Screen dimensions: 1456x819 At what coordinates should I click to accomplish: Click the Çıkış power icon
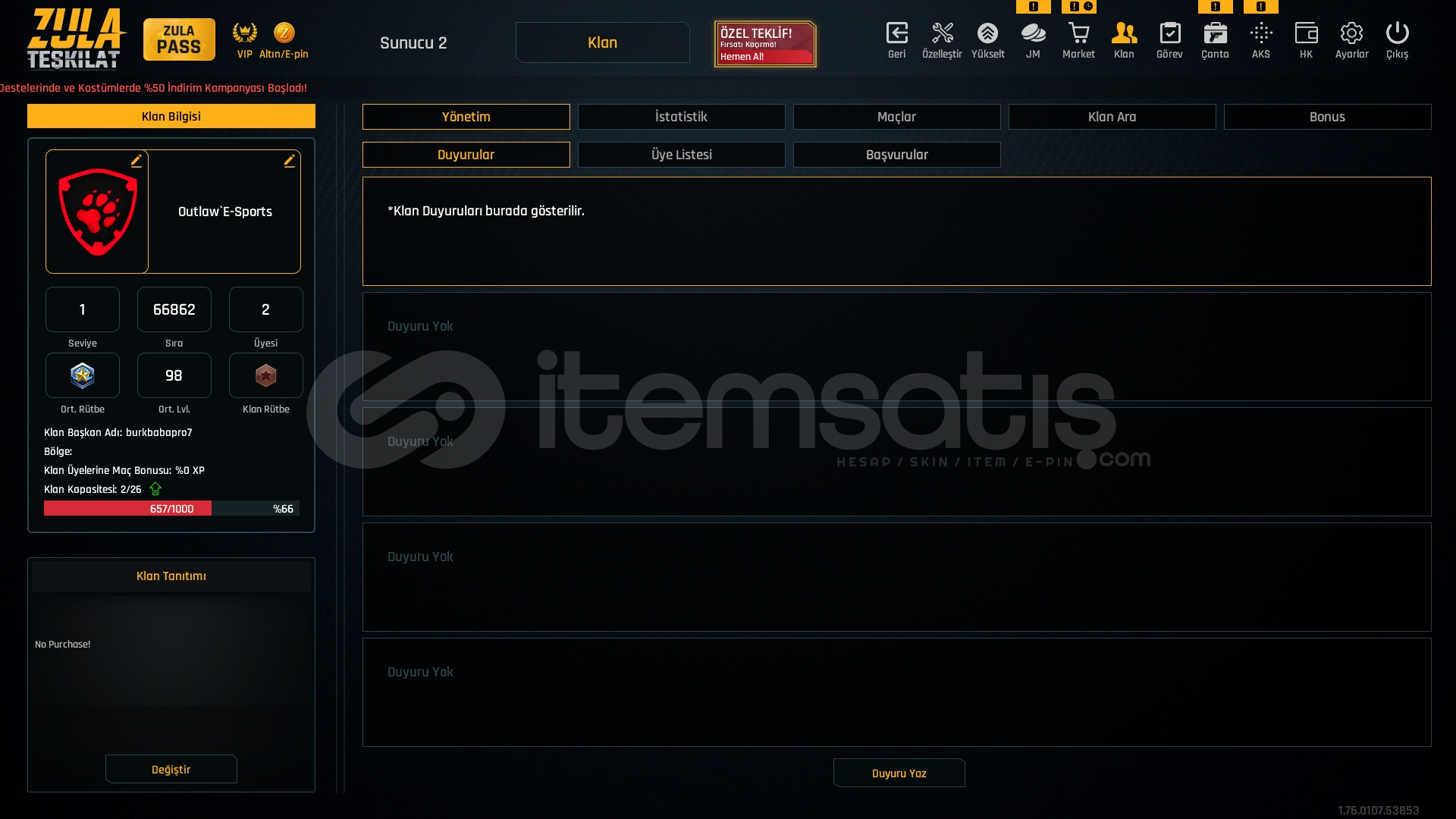pos(1397,33)
